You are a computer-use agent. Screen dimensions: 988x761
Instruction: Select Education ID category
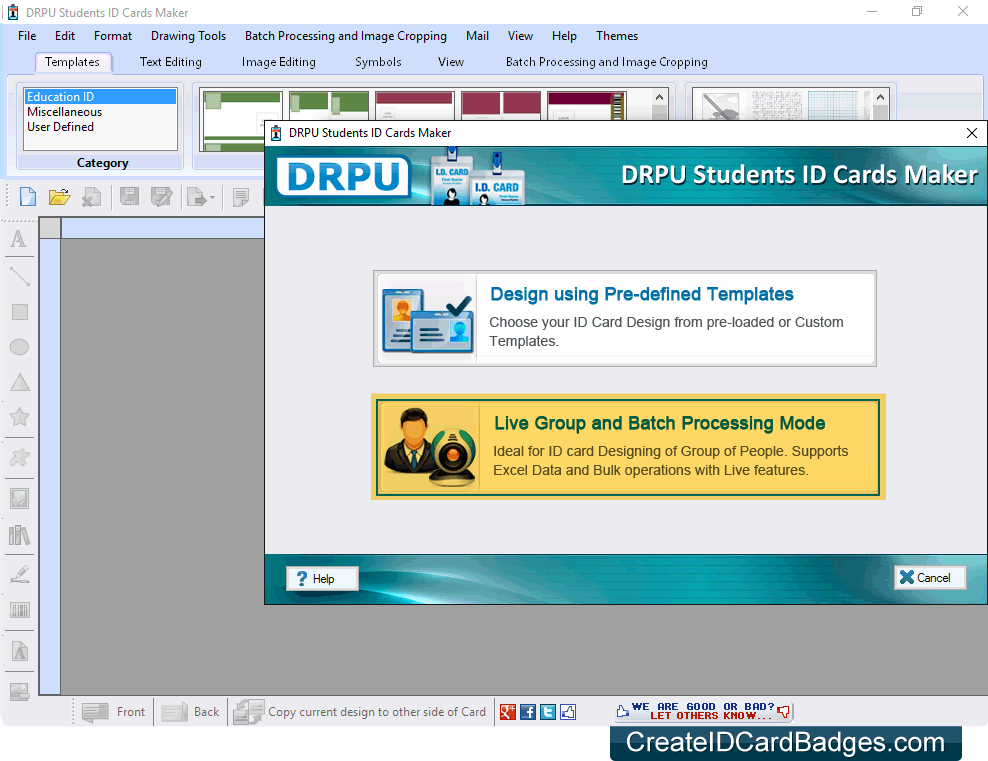[100, 96]
